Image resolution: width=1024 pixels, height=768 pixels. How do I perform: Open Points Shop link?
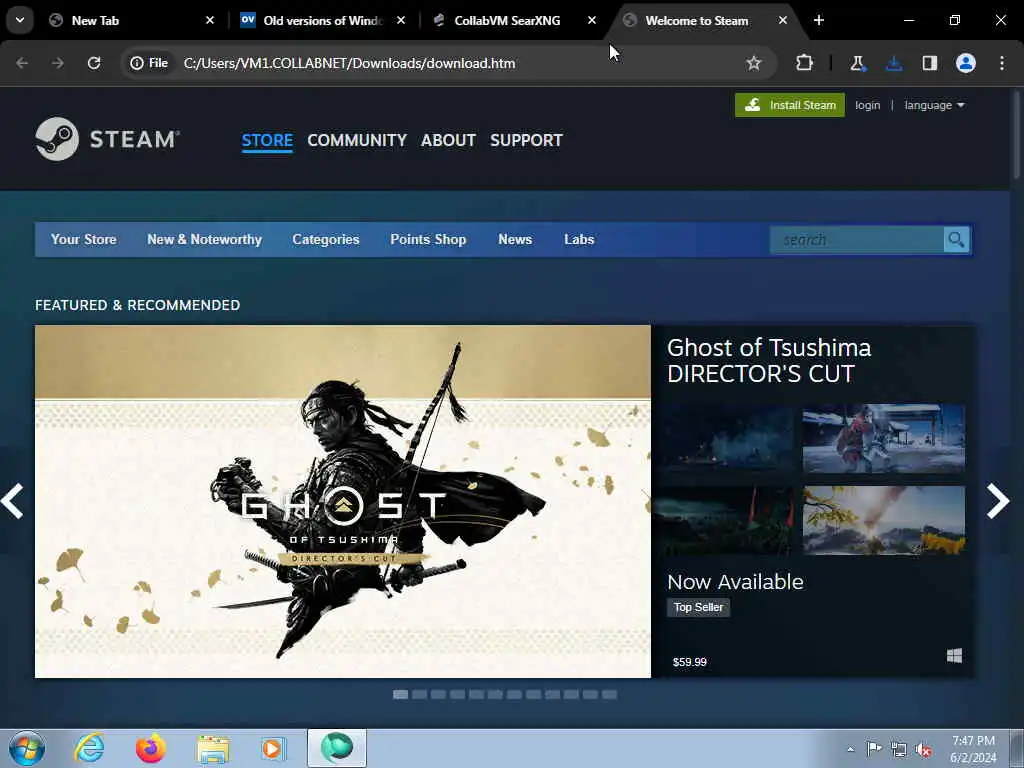(428, 240)
